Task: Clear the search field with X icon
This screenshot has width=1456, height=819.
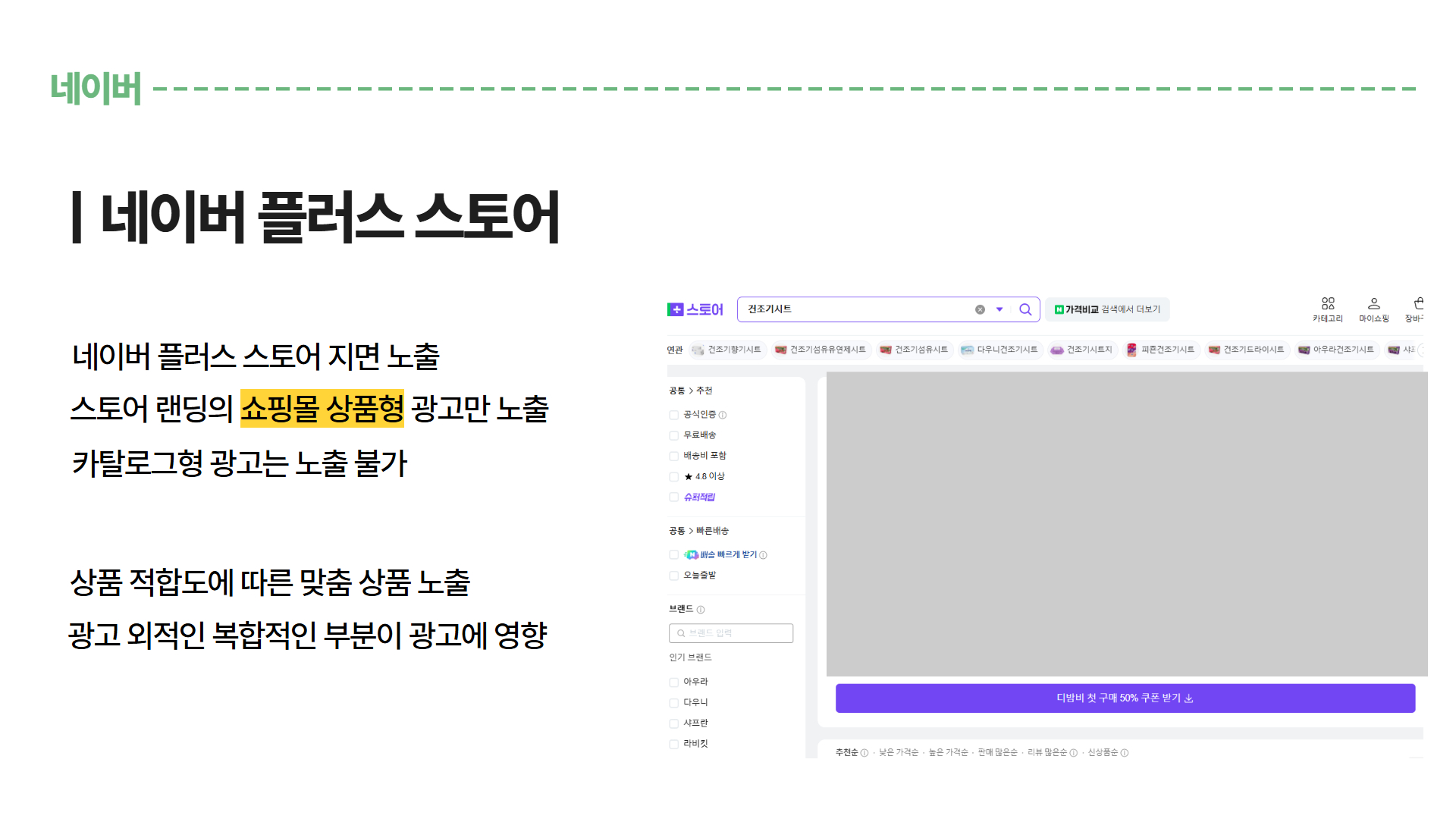Action: click(x=980, y=309)
